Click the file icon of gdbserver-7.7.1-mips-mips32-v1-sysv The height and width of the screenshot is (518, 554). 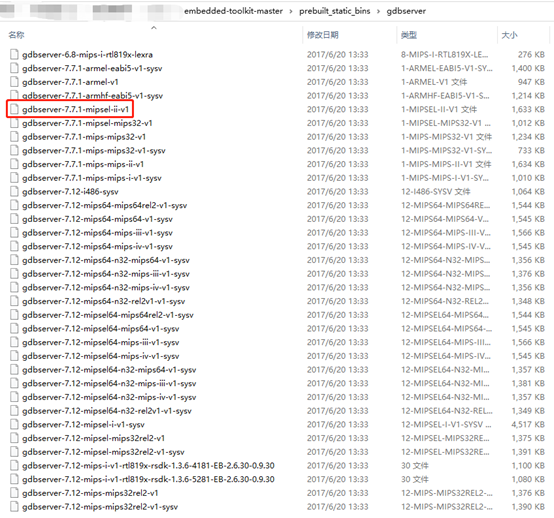click(x=14, y=151)
